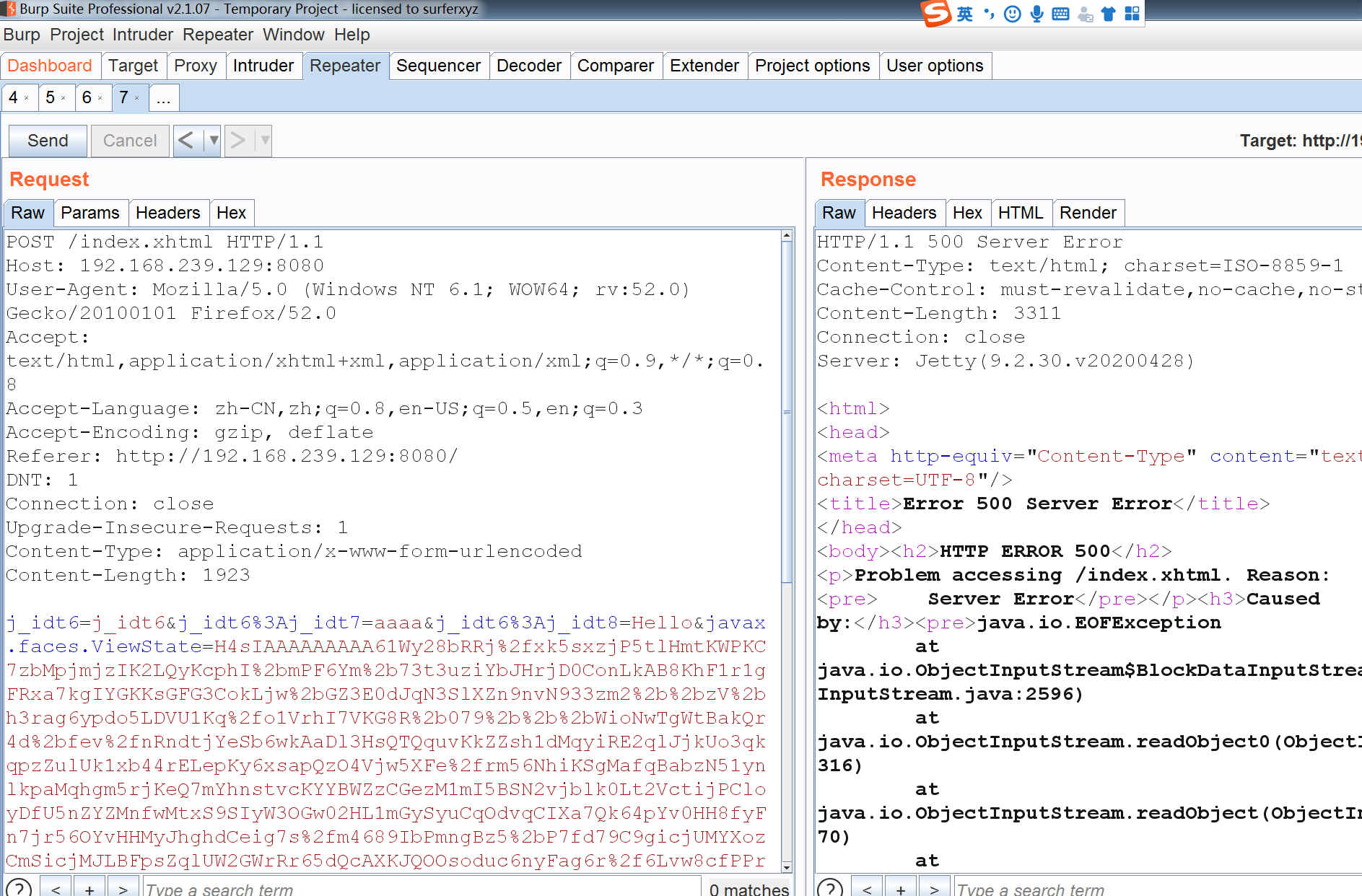Click the plus icon in the Response search bar
The width and height of the screenshot is (1362, 896).
click(901, 888)
